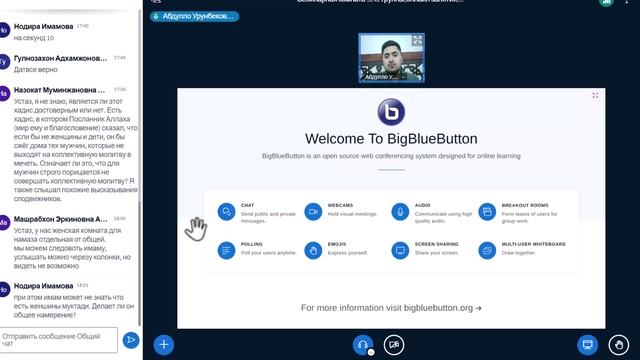Click the 'POLLING' label on slide
640x360 pixels.
pos(251,244)
